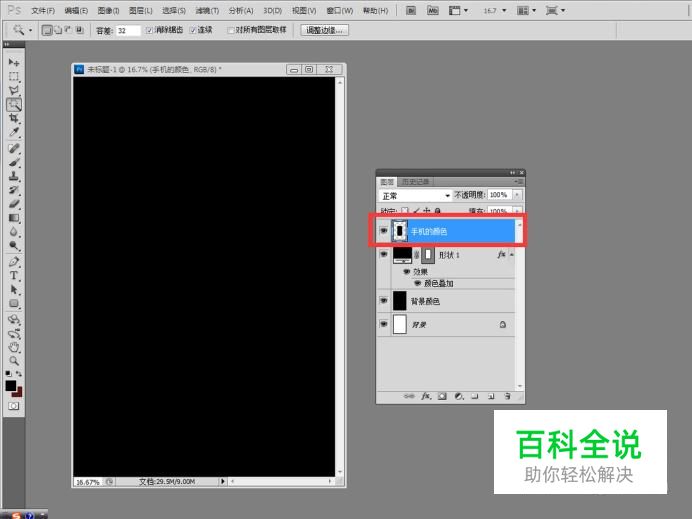Enable 对所有图层取样 checkbox

tap(230, 30)
